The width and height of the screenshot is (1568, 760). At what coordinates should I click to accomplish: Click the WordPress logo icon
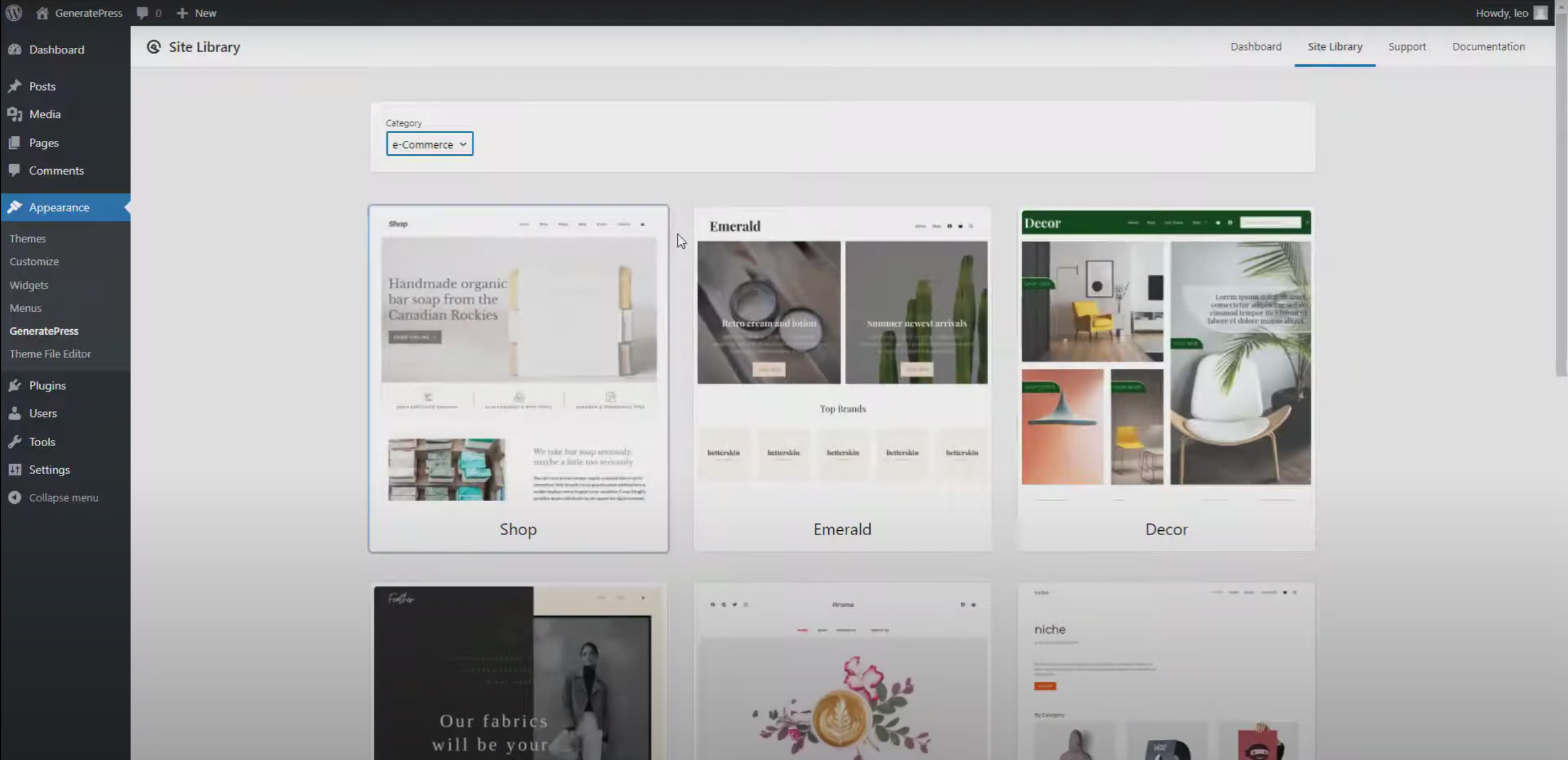(13, 12)
